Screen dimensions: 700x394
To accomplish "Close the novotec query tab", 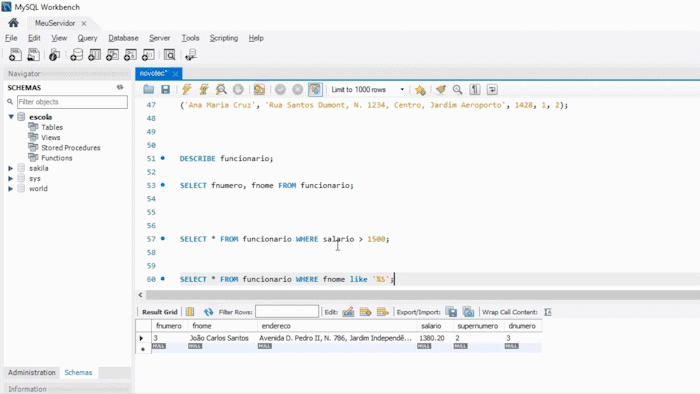I will point(175,74).
